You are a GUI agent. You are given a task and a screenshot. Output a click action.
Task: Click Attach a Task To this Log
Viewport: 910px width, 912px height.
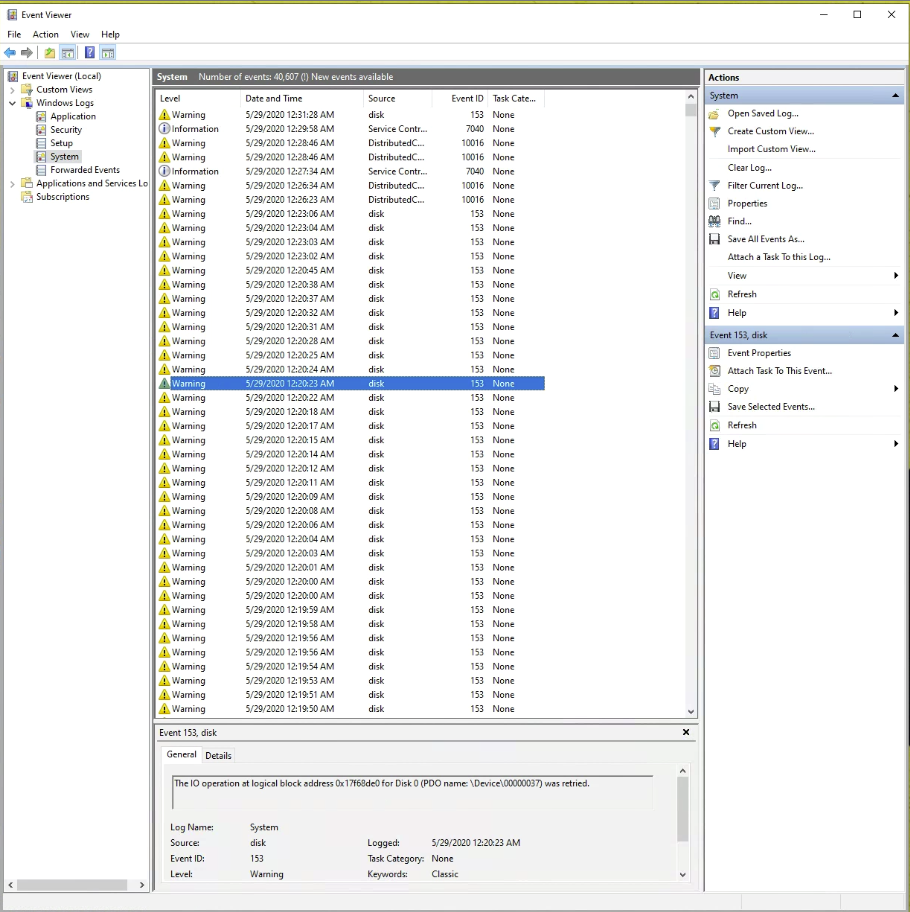778,258
